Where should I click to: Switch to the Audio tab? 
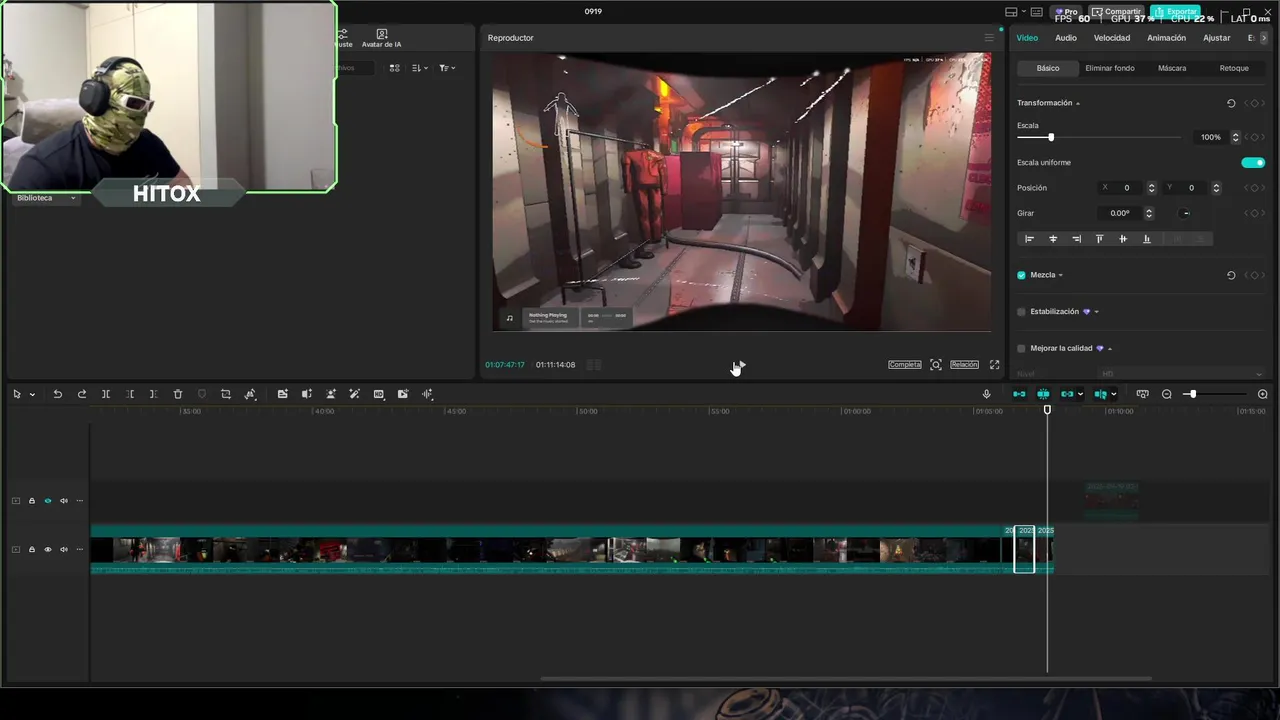point(1066,38)
